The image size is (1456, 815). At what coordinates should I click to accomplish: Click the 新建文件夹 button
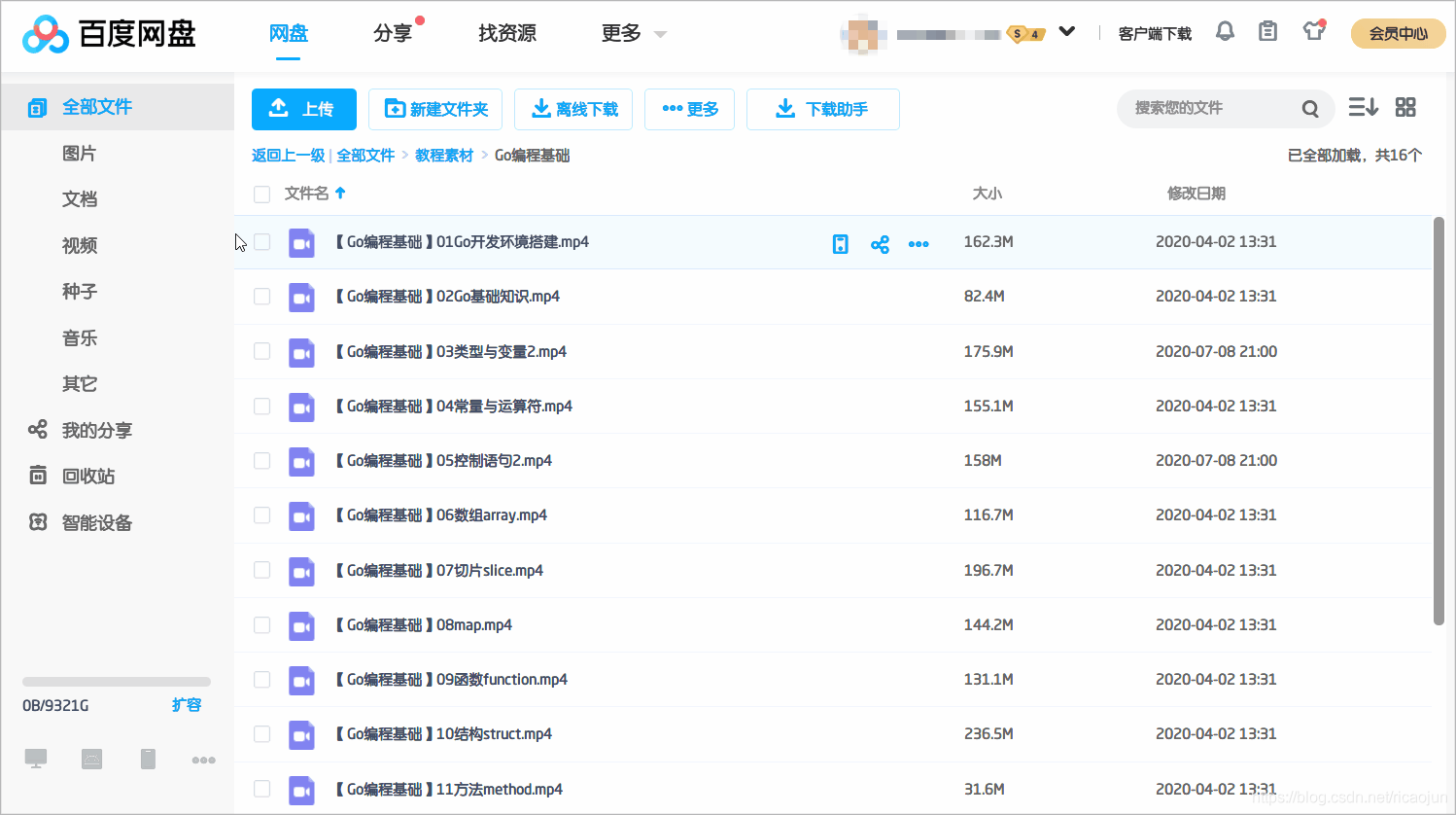tap(435, 109)
